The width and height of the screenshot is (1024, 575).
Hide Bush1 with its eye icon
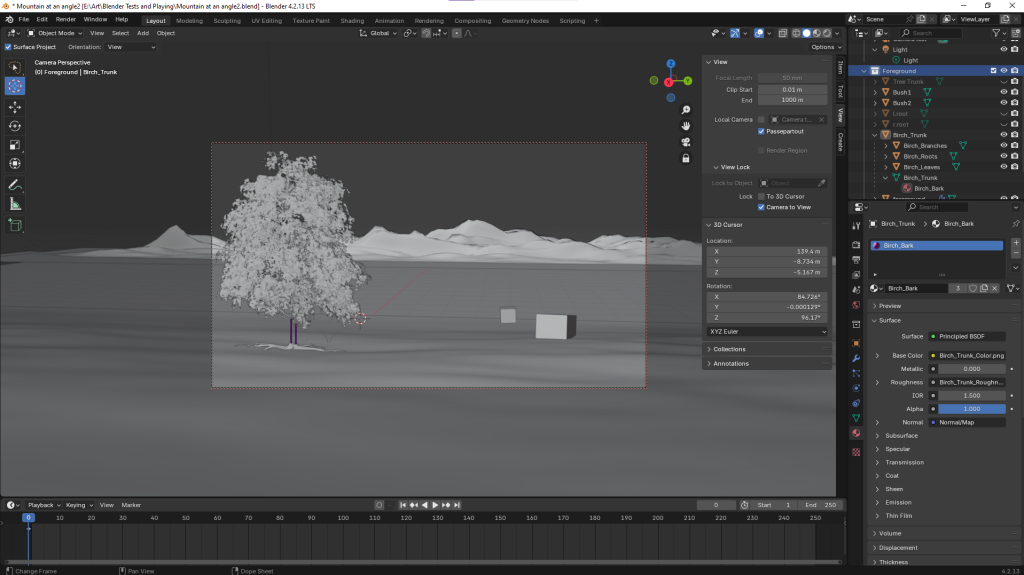(x=1004, y=92)
